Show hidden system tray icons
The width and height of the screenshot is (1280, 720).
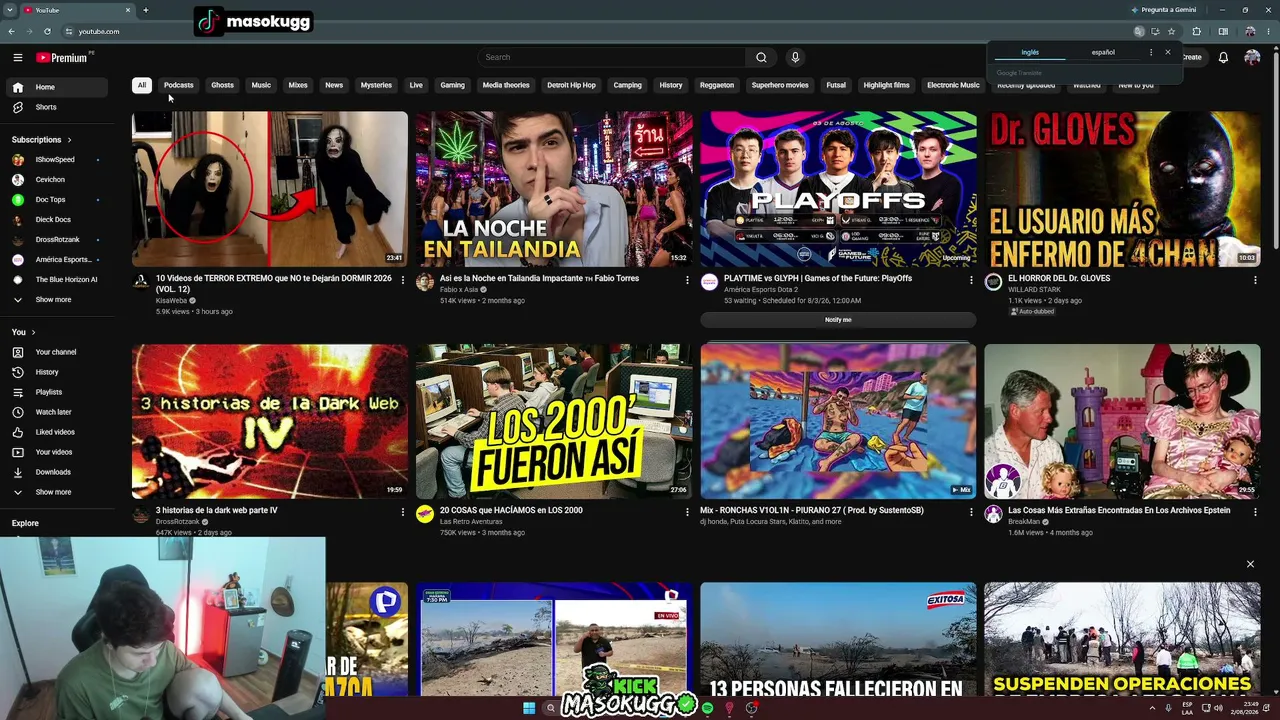(1152, 708)
